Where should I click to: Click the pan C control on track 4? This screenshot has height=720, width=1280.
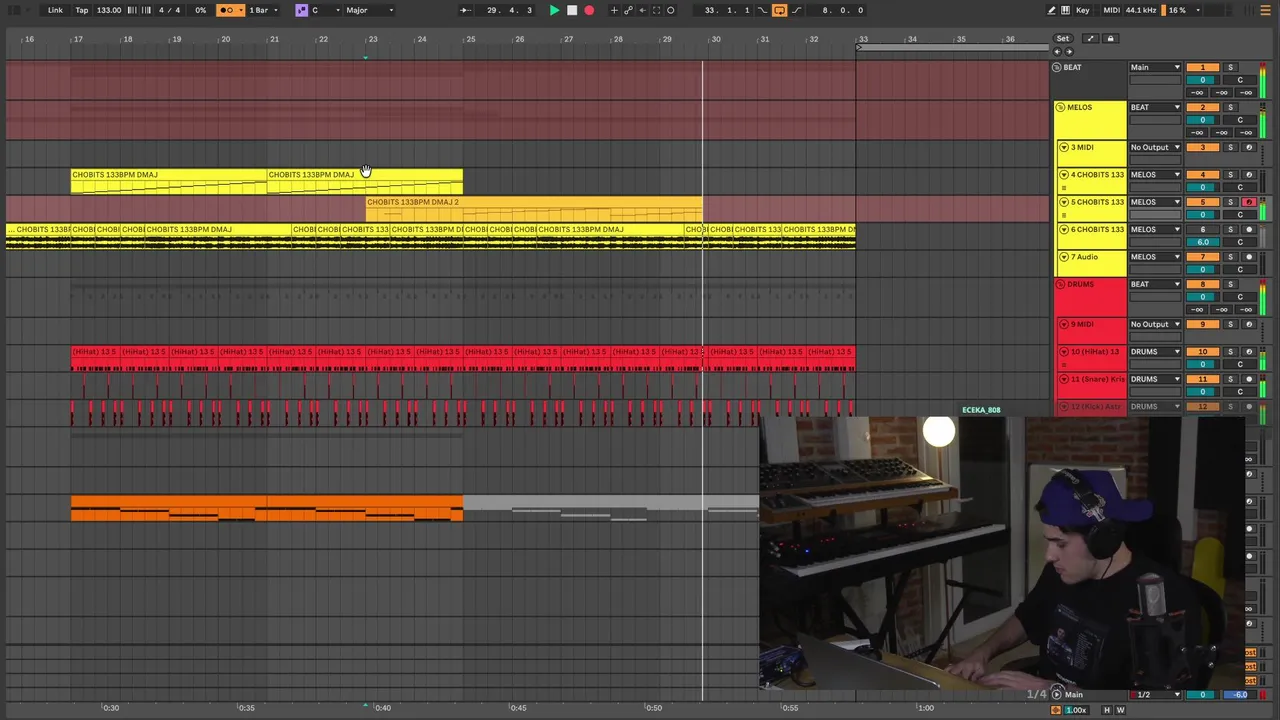click(x=1240, y=187)
